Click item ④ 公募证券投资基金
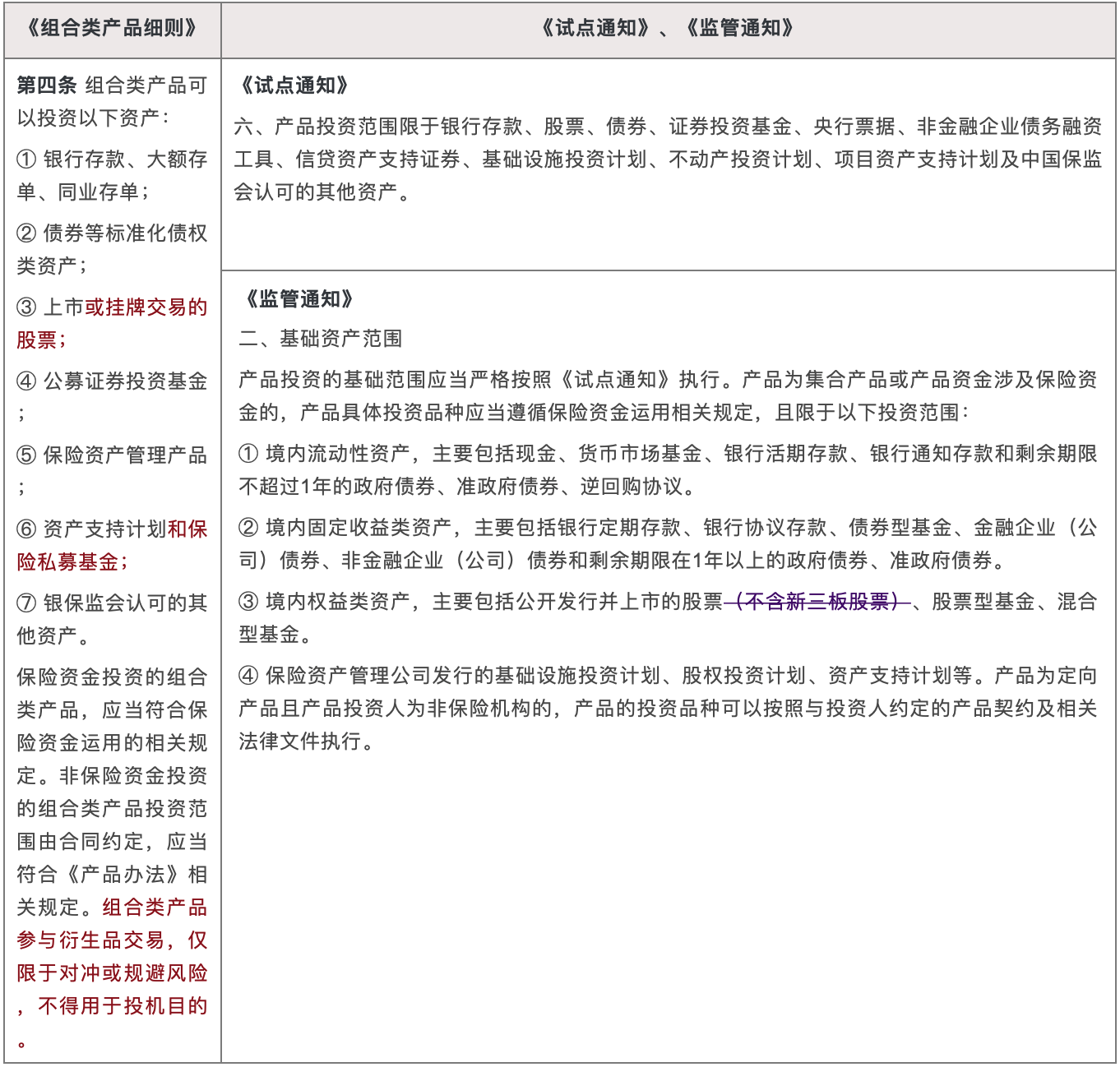 pyautogui.click(x=112, y=396)
